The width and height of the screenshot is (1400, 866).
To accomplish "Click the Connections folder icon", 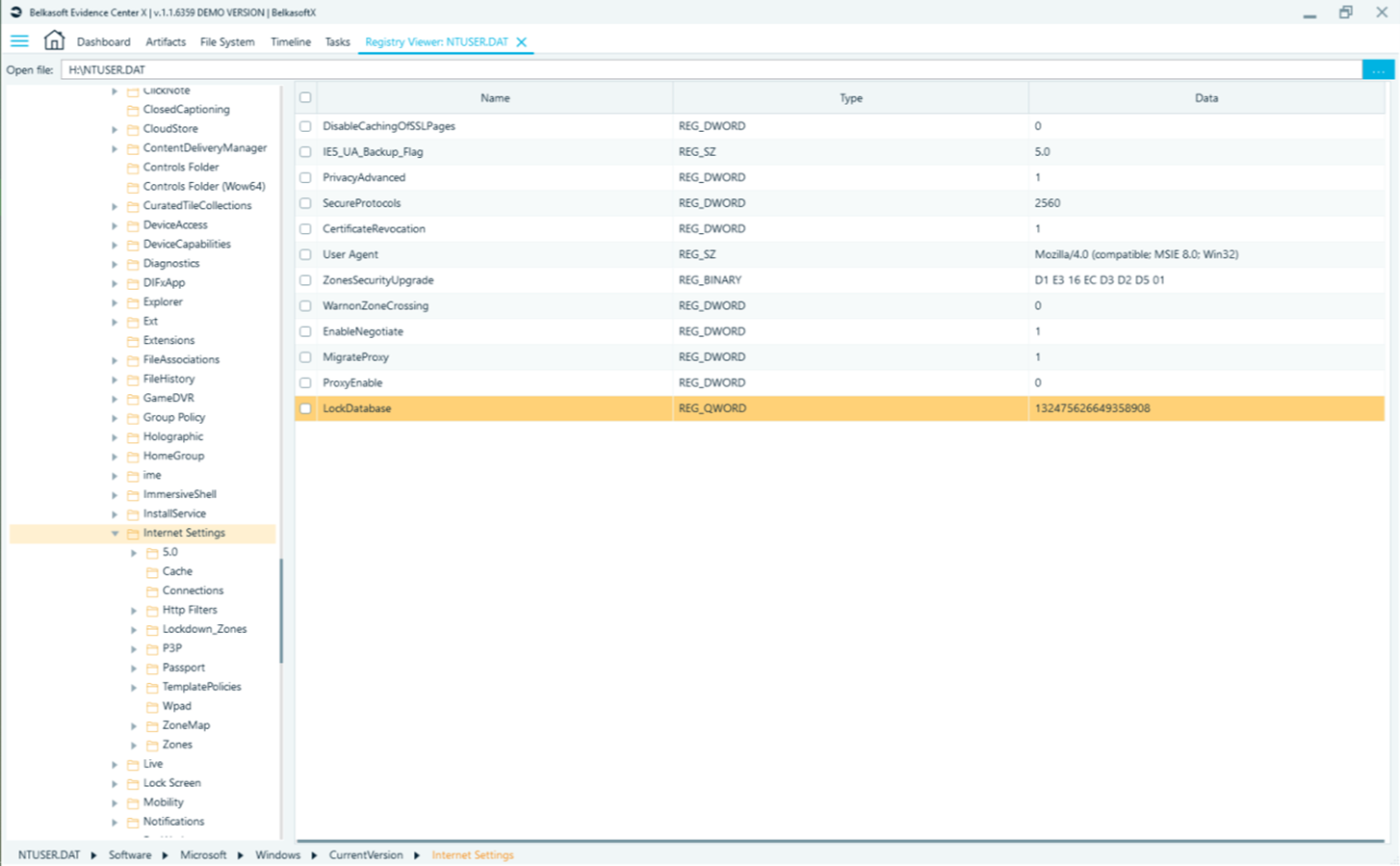I will pos(152,591).
